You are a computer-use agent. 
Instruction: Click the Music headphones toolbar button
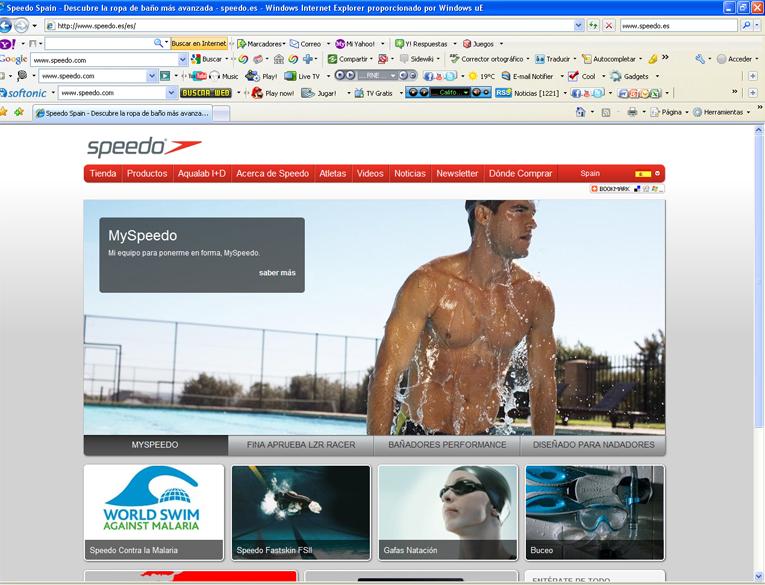[x=224, y=76]
